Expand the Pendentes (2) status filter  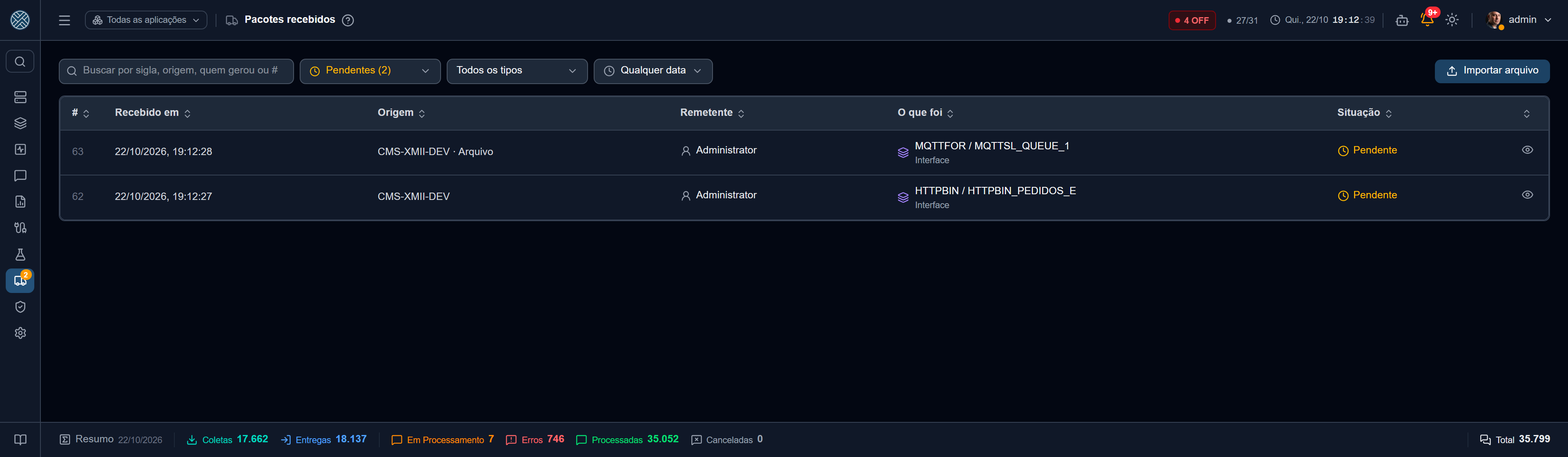370,71
